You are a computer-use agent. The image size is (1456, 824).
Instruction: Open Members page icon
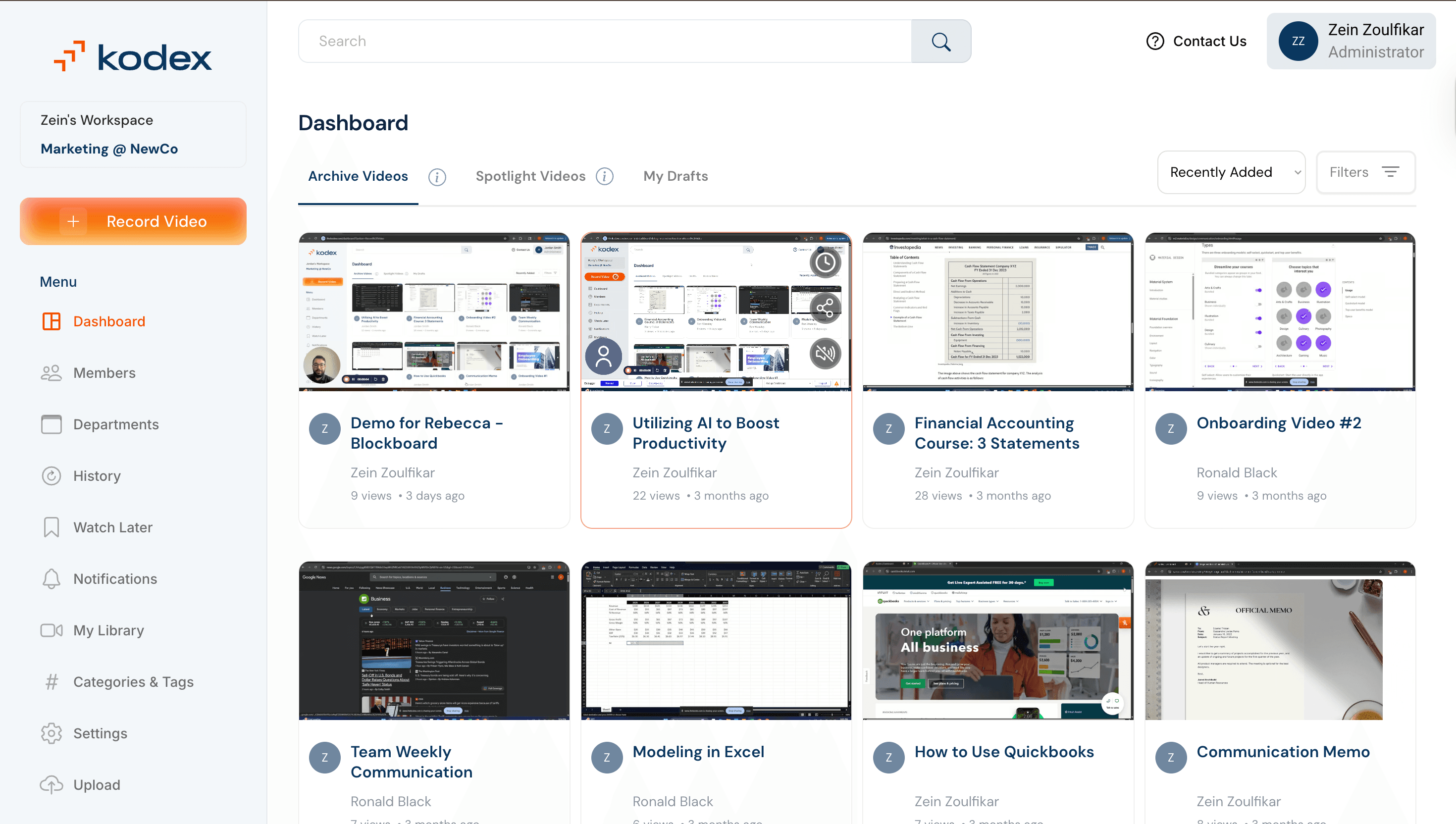(51, 373)
